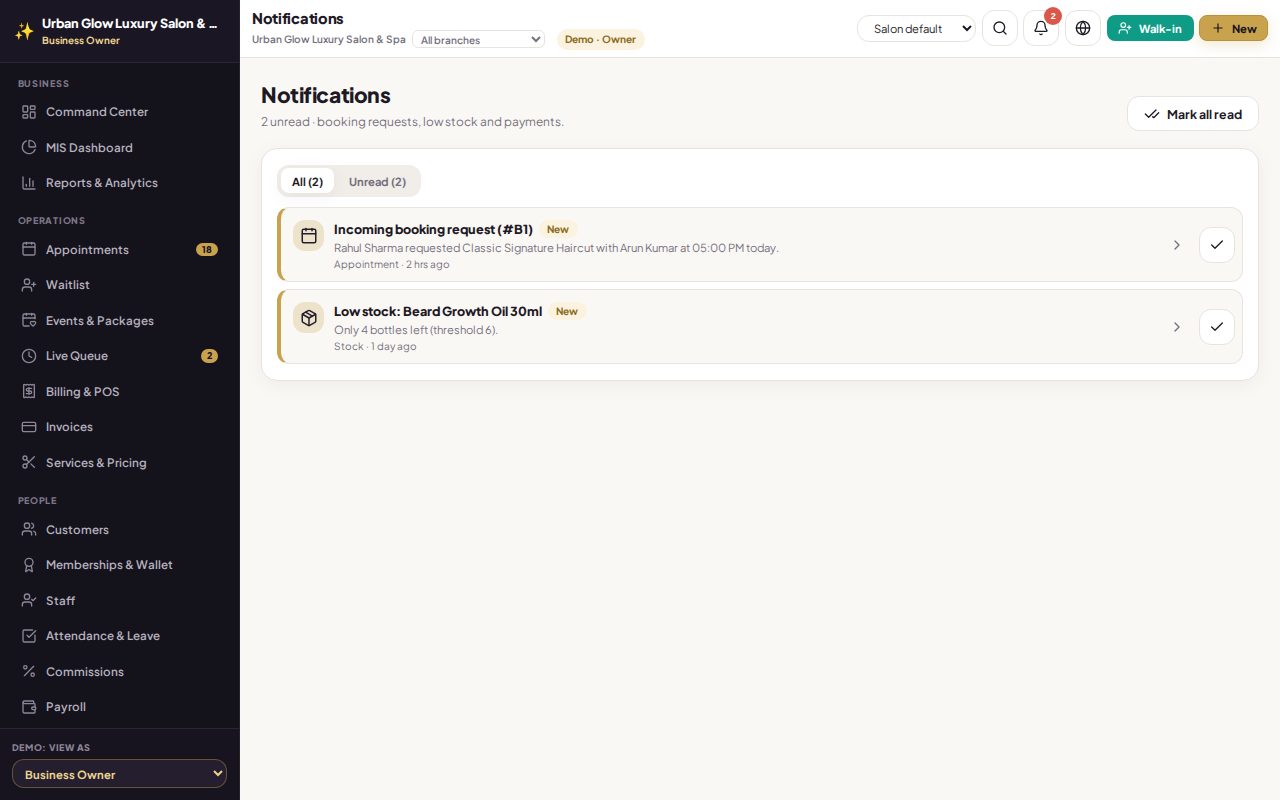Screen dimensions: 1280x800
Task: Open the Incoming booking request (#B1) title
Action: point(433,229)
